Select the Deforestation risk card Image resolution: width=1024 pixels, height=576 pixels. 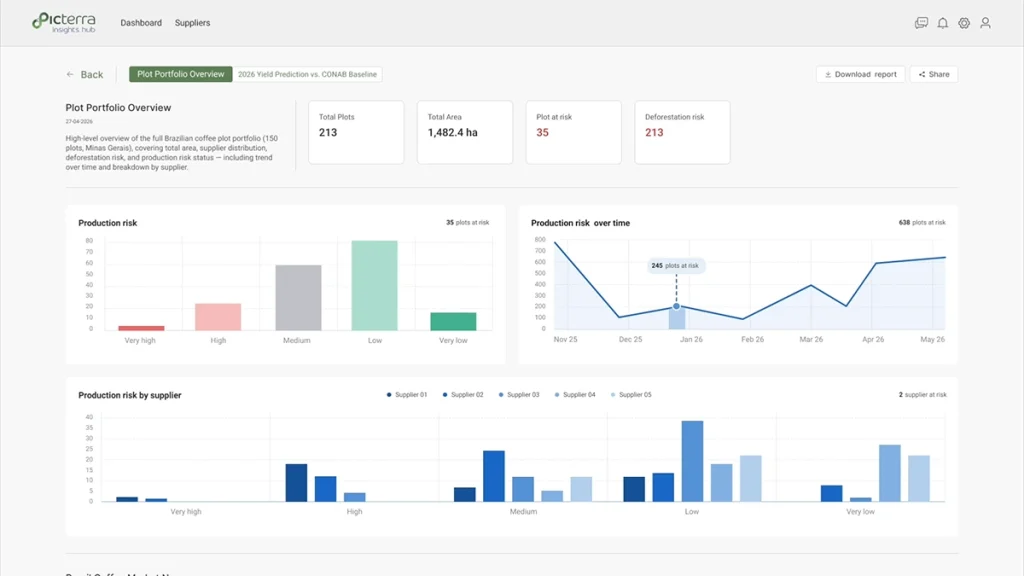point(682,132)
